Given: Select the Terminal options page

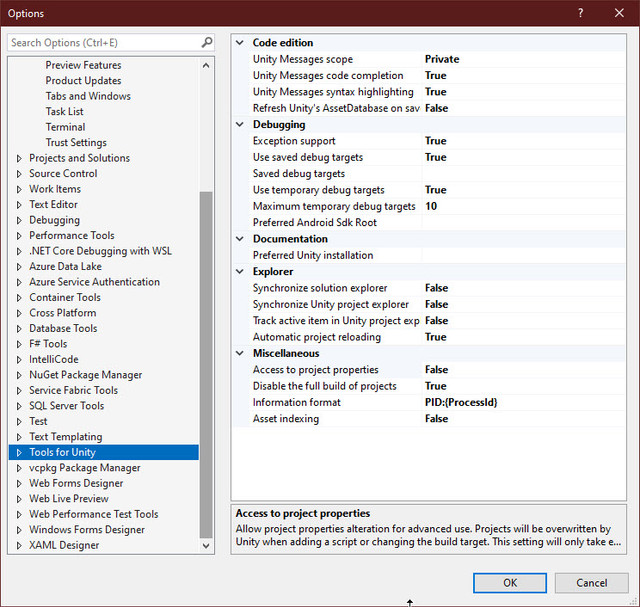Looking at the screenshot, I should click(65, 127).
